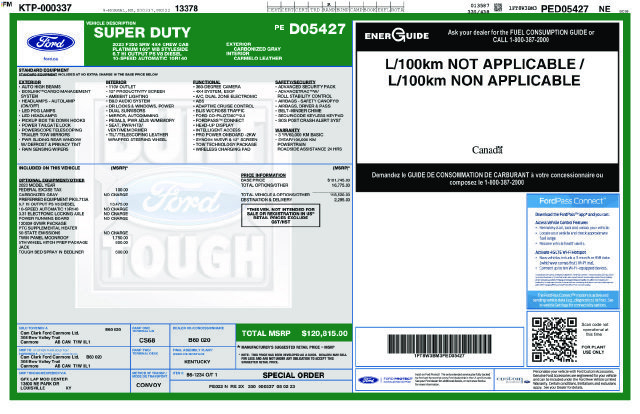Click the SAFETY/SECURITY column heading

(295, 82)
